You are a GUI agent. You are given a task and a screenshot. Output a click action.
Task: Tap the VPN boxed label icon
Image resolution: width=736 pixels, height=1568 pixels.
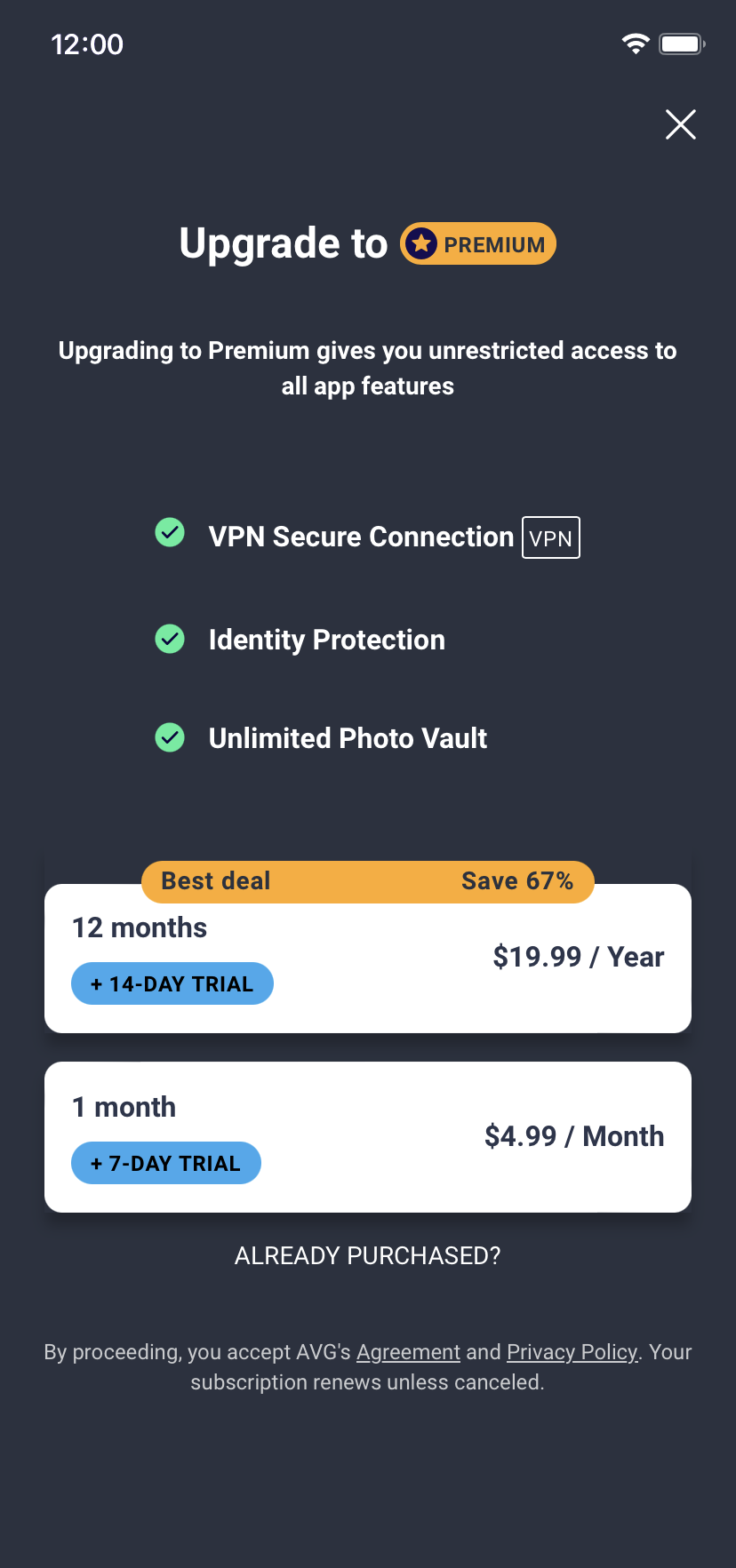551,537
